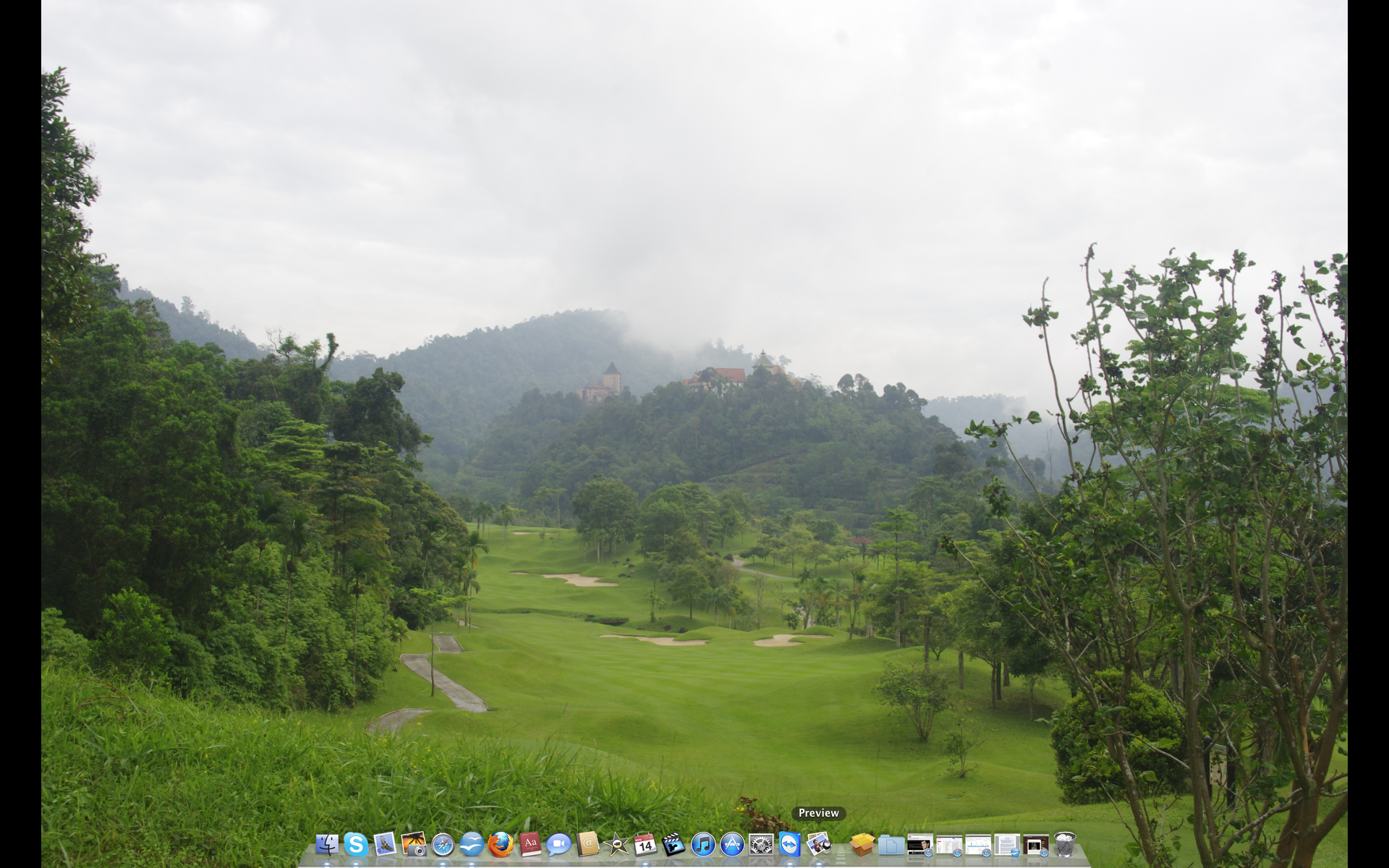Image resolution: width=1389 pixels, height=868 pixels.
Task: Open iPhoto in the dock
Action: pyautogui.click(x=414, y=844)
